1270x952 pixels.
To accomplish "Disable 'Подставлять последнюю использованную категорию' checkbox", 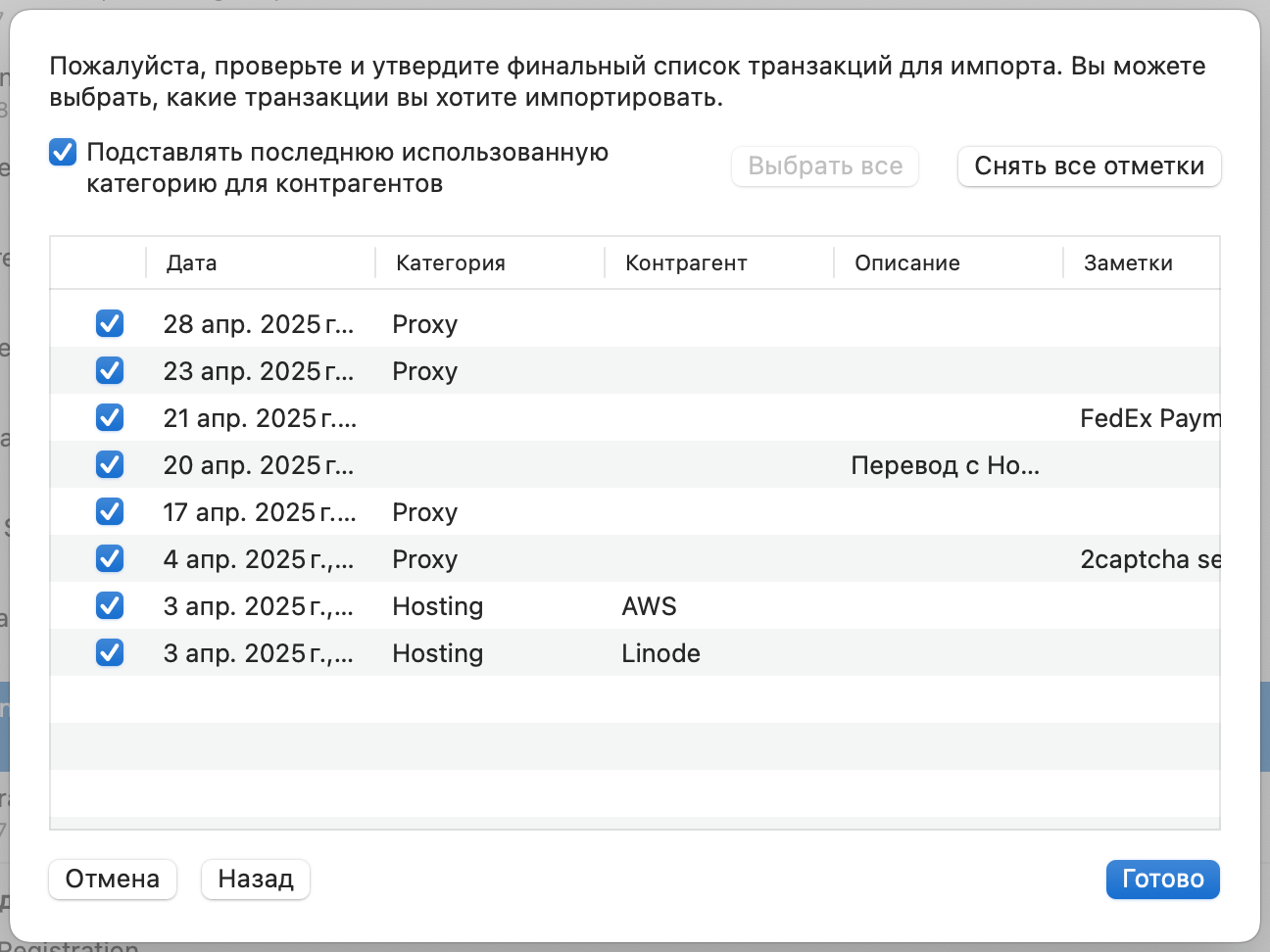I will (63, 152).
